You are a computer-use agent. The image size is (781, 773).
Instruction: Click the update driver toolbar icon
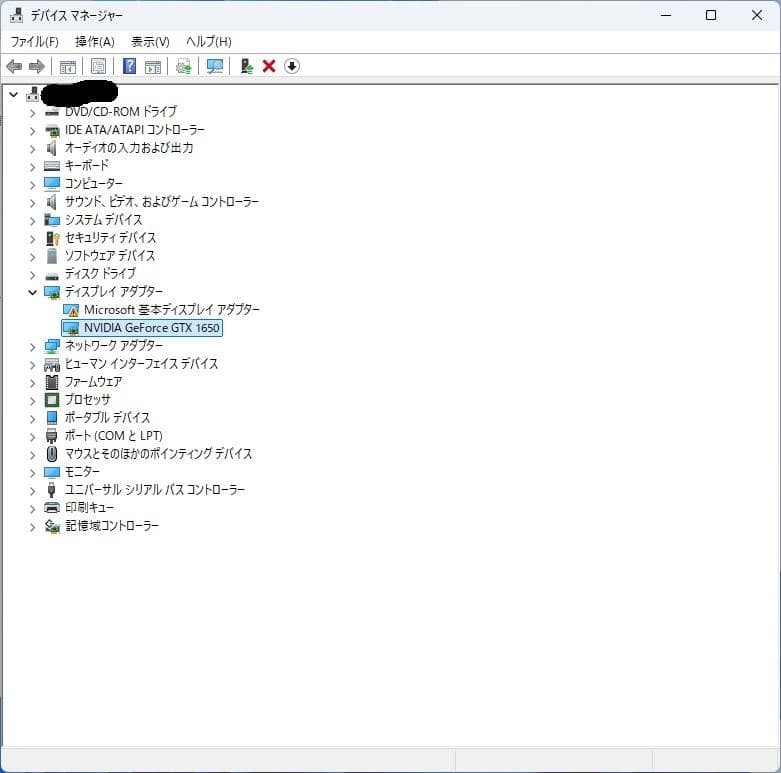click(184, 66)
